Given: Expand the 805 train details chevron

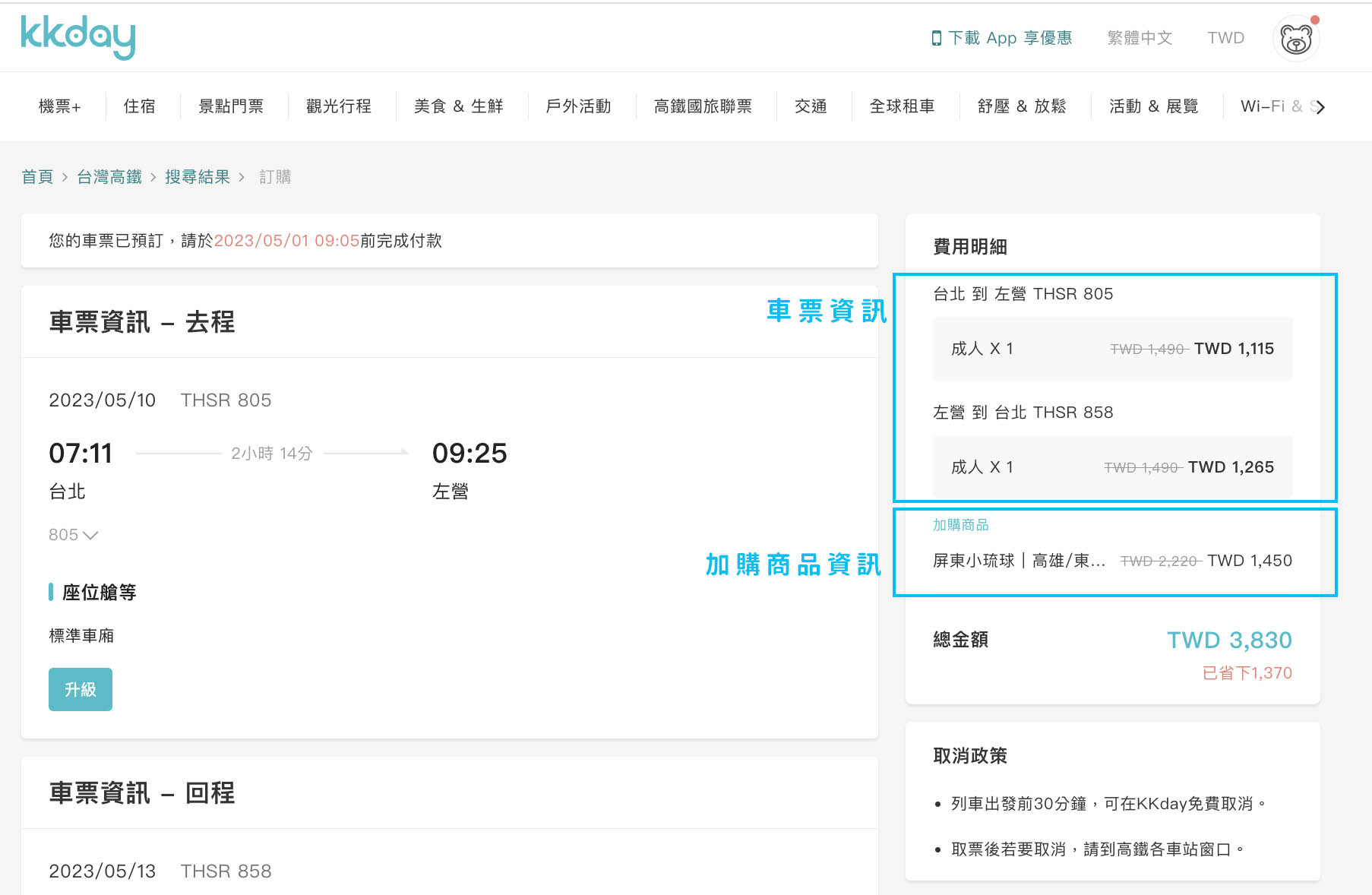Looking at the screenshot, I should coord(90,535).
